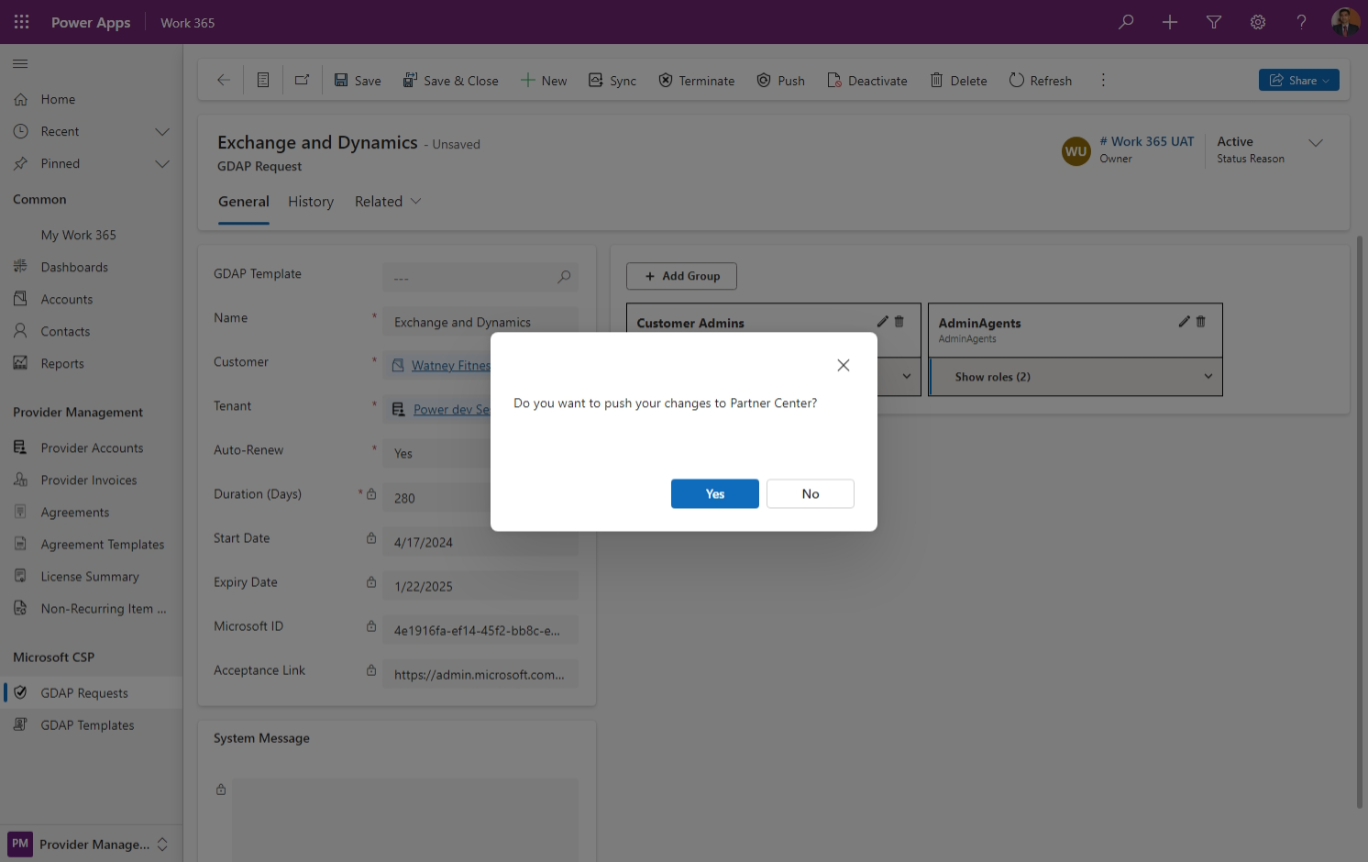The width and height of the screenshot is (1368, 862).
Task: Decline the push with No button
Action: [810, 494]
